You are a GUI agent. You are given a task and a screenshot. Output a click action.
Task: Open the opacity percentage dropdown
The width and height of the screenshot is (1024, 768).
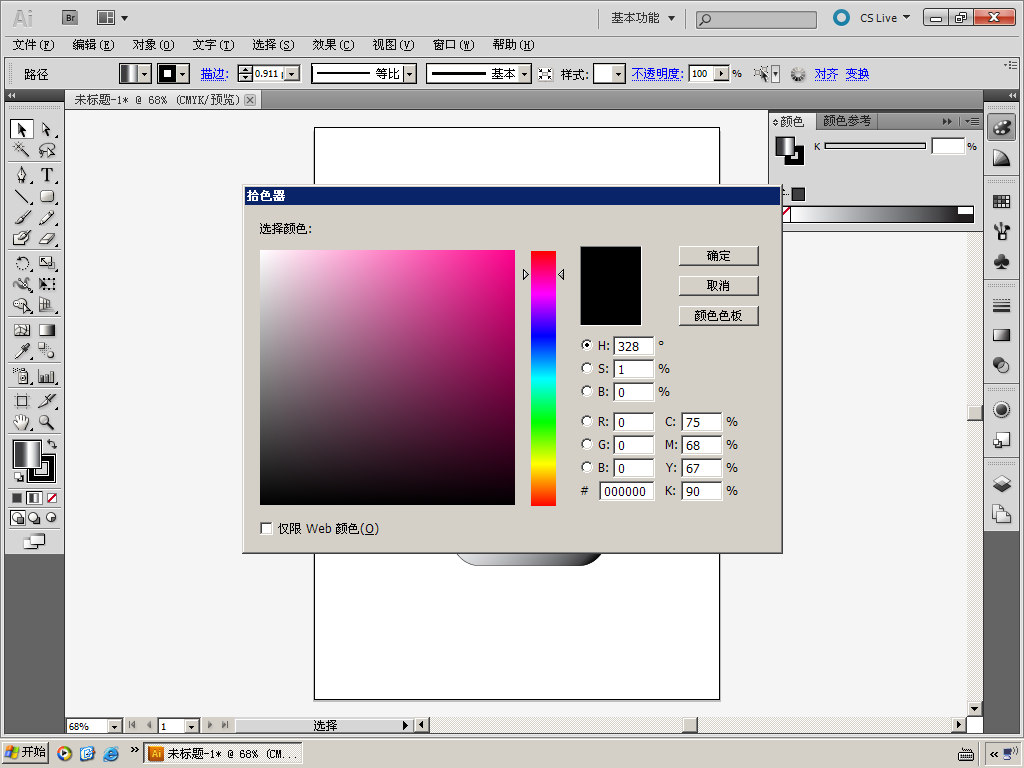click(x=721, y=74)
